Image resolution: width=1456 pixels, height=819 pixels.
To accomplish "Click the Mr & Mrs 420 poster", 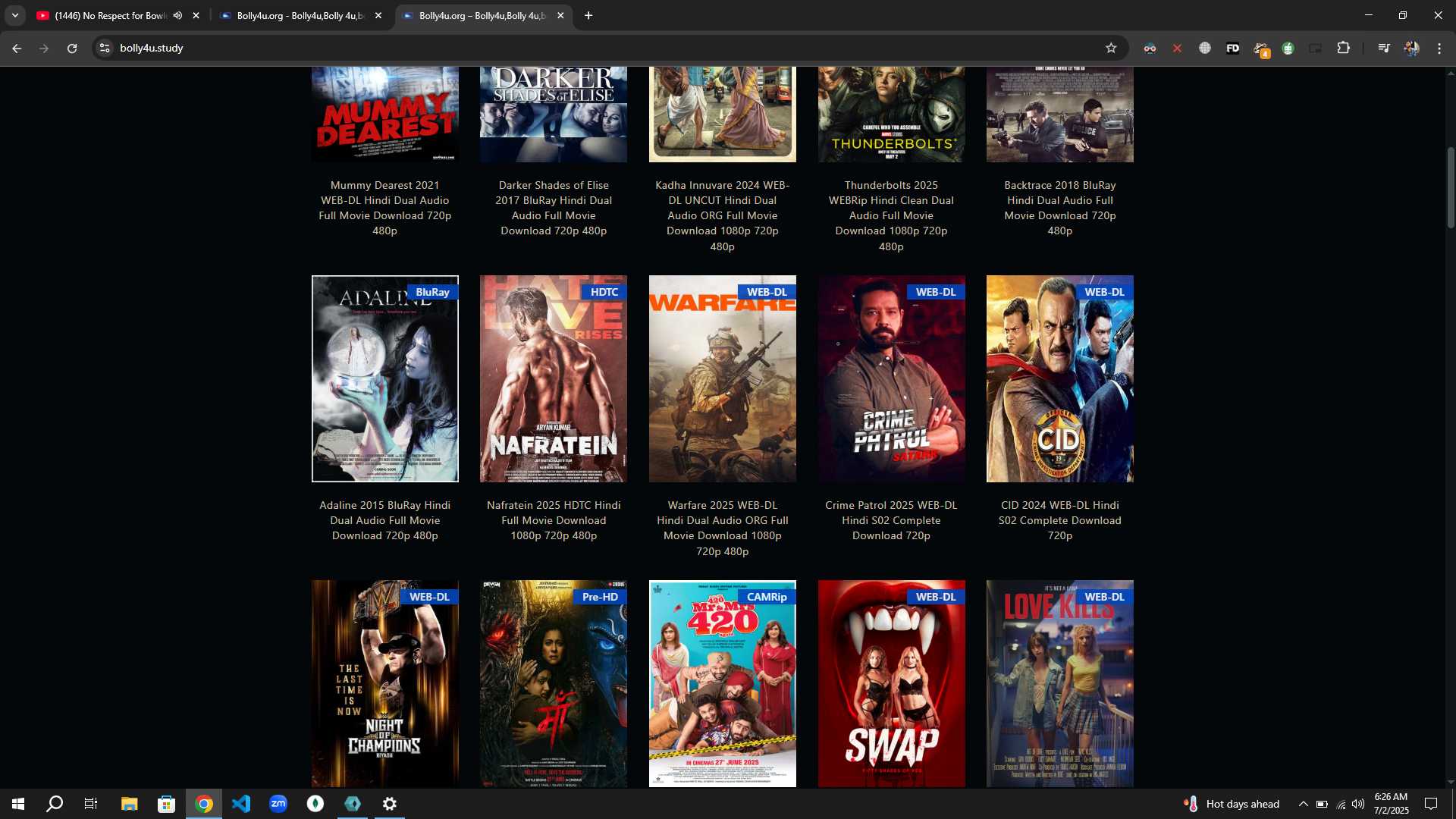I will (722, 683).
